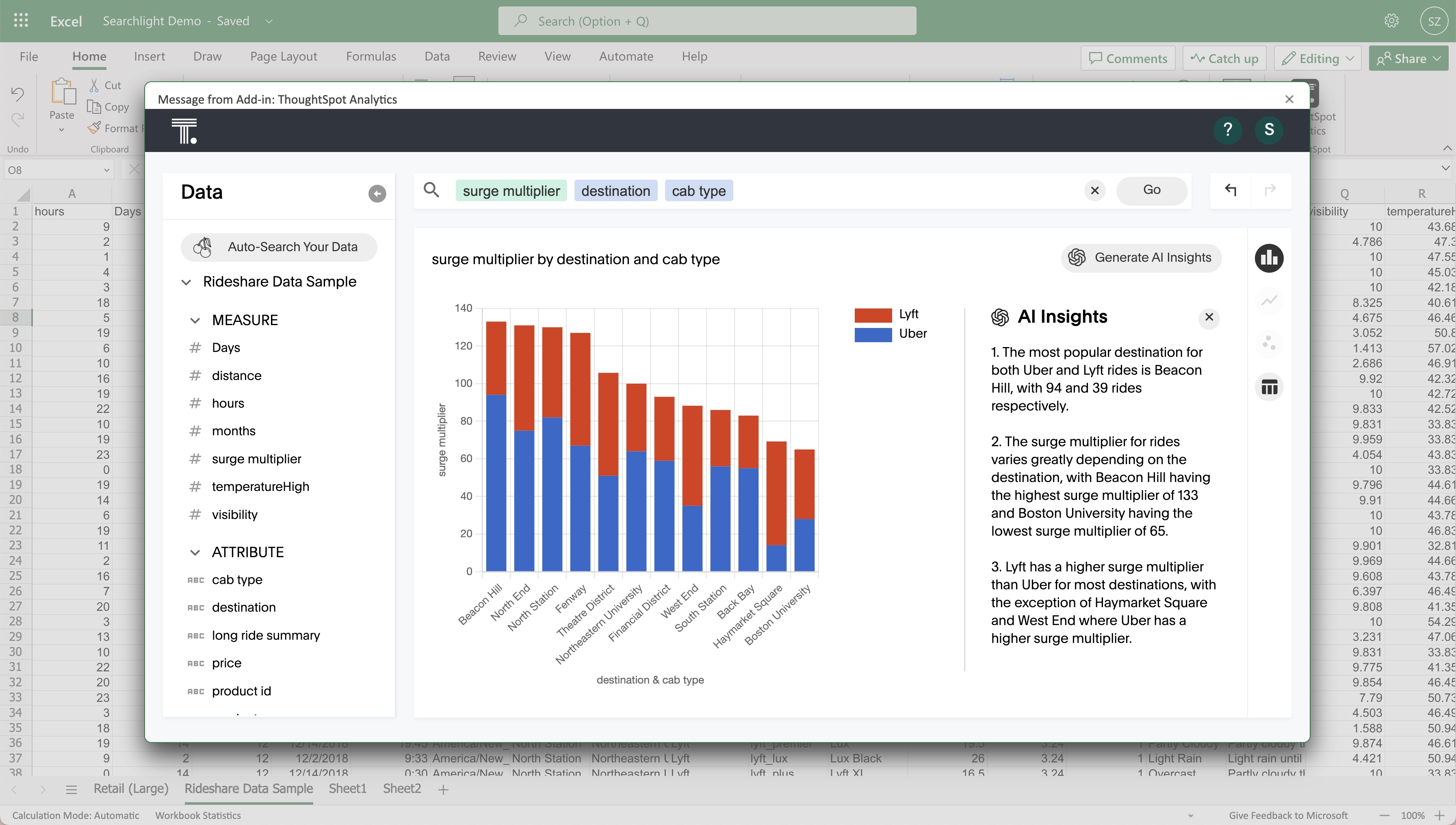Click Give Feedback to Microsoft
This screenshot has height=825, width=1456.
pos(1288,815)
